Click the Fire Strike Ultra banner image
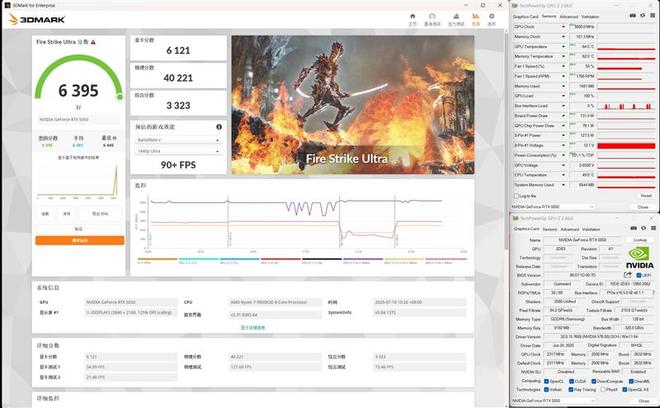Viewport: 660px width, 408px height. tap(353, 104)
